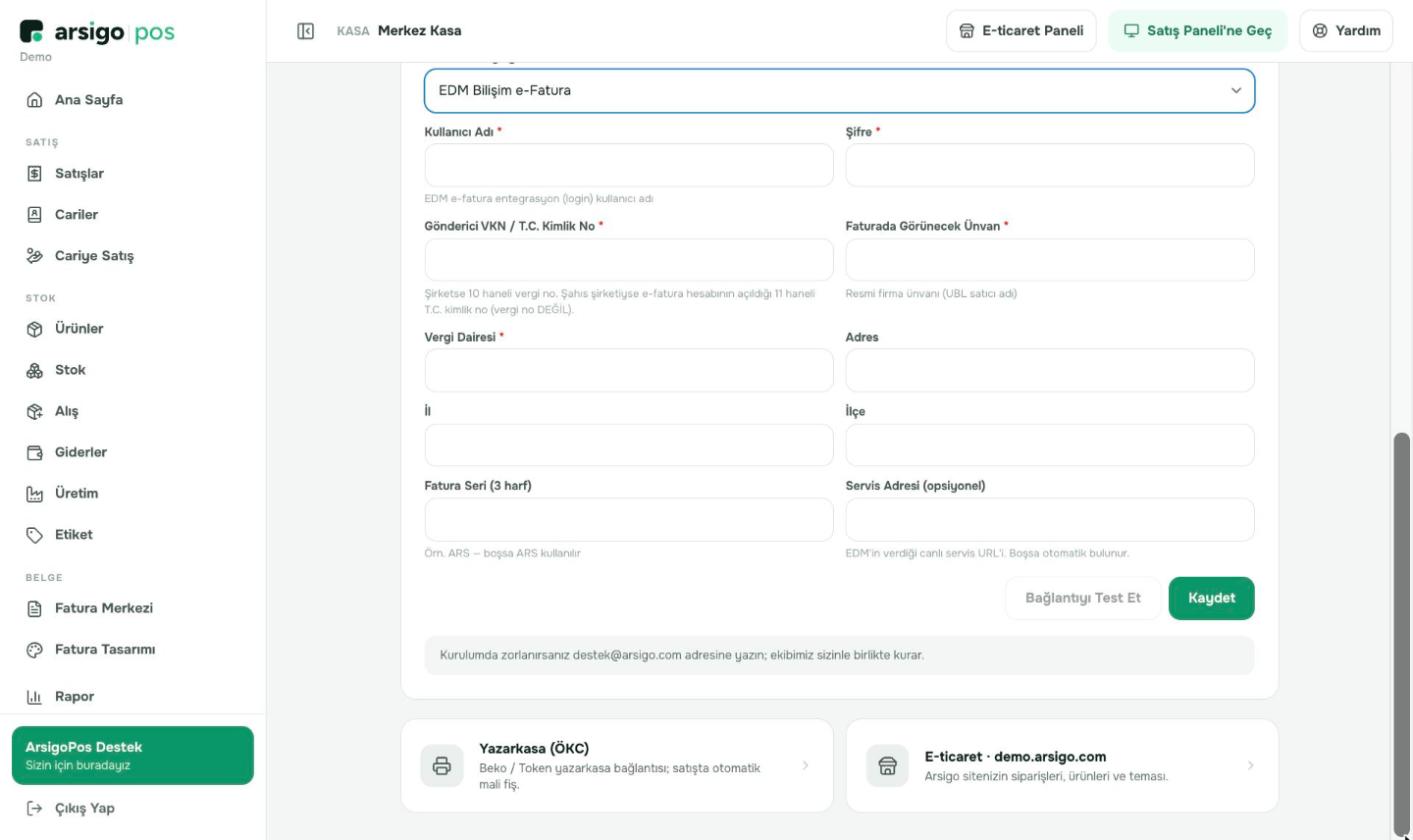The image size is (1413, 840).
Task: Click the Etiket tag icon
Action: pyautogui.click(x=34, y=535)
